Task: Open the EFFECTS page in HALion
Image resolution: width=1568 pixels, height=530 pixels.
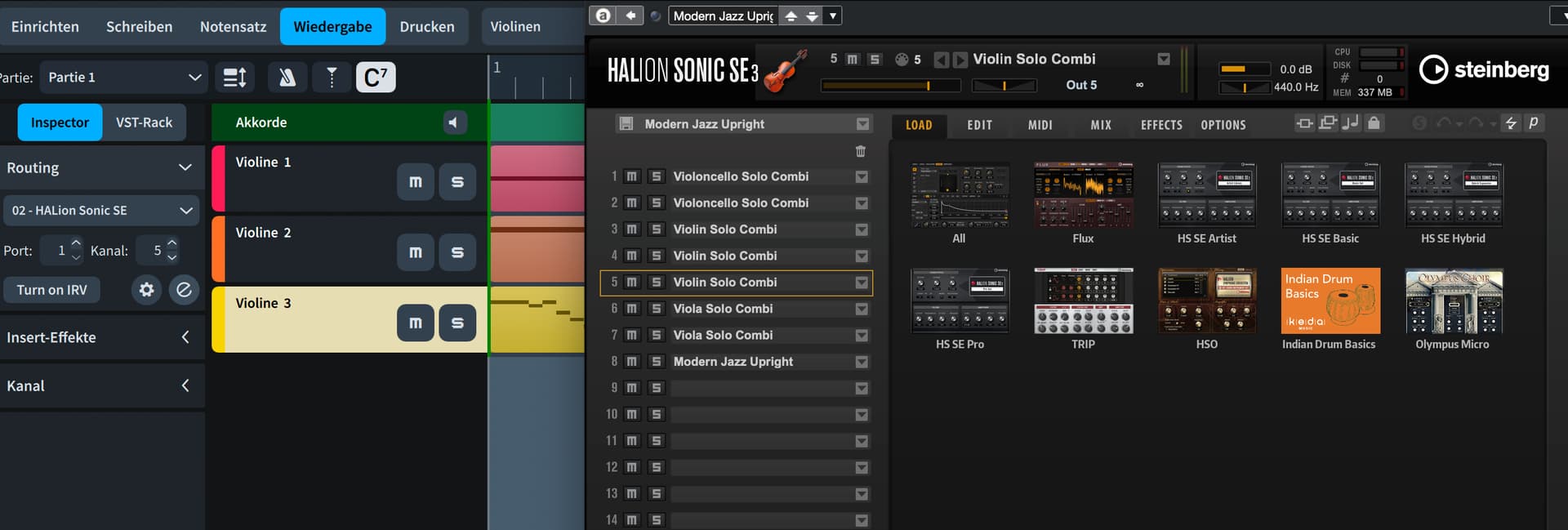Action: [1161, 125]
